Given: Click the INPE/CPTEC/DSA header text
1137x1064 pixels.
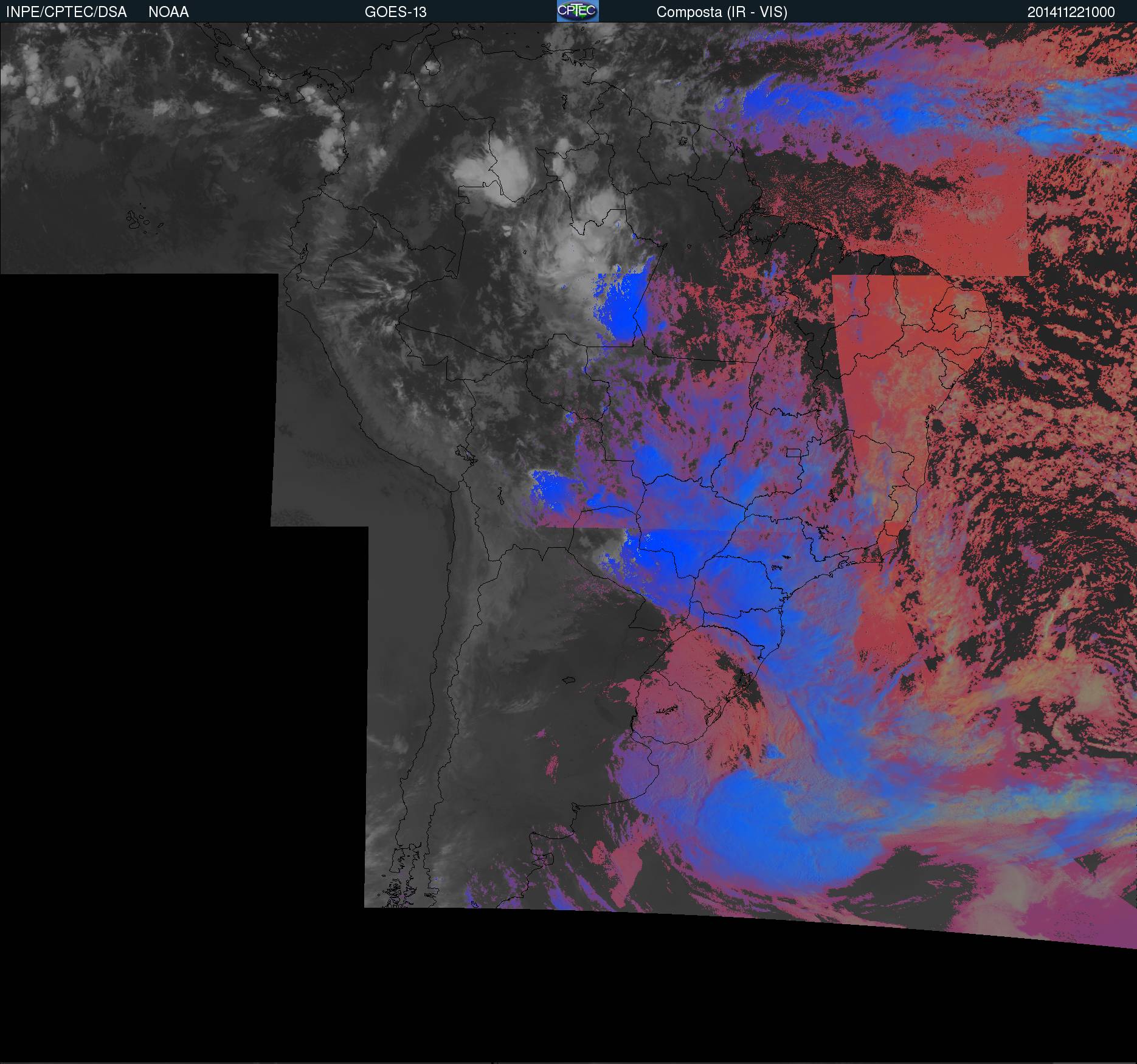Looking at the screenshot, I should pyautogui.click(x=66, y=12).
